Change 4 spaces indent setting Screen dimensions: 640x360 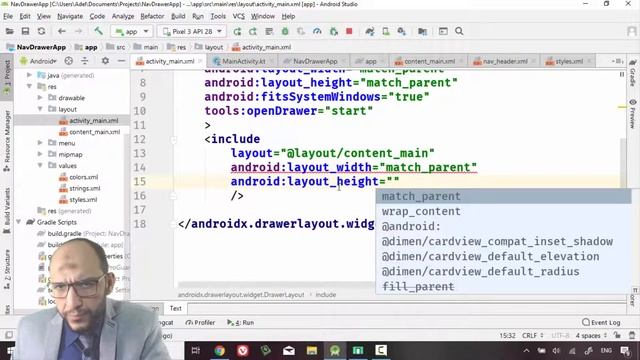(591, 336)
